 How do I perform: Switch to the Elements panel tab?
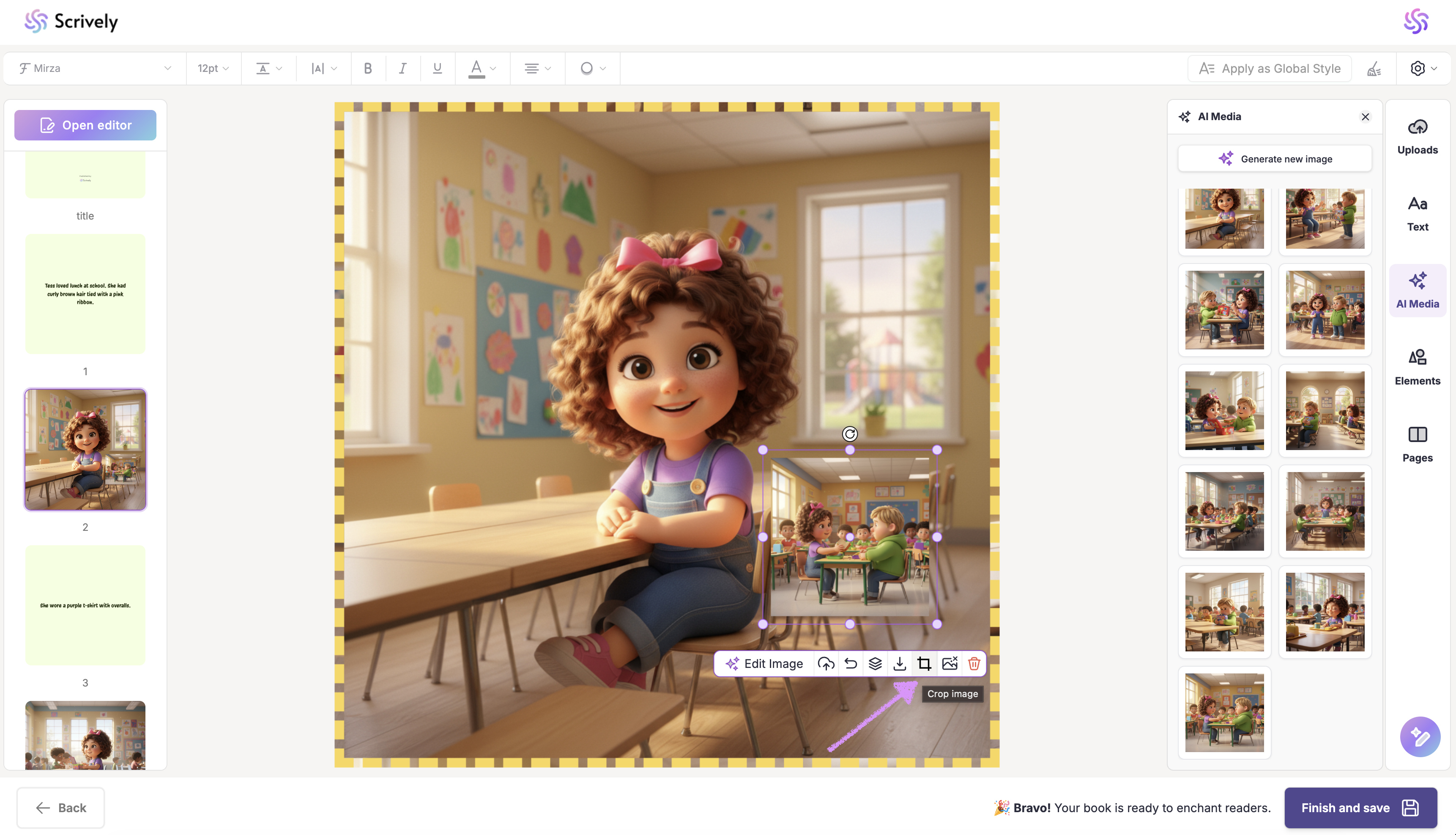(1417, 367)
